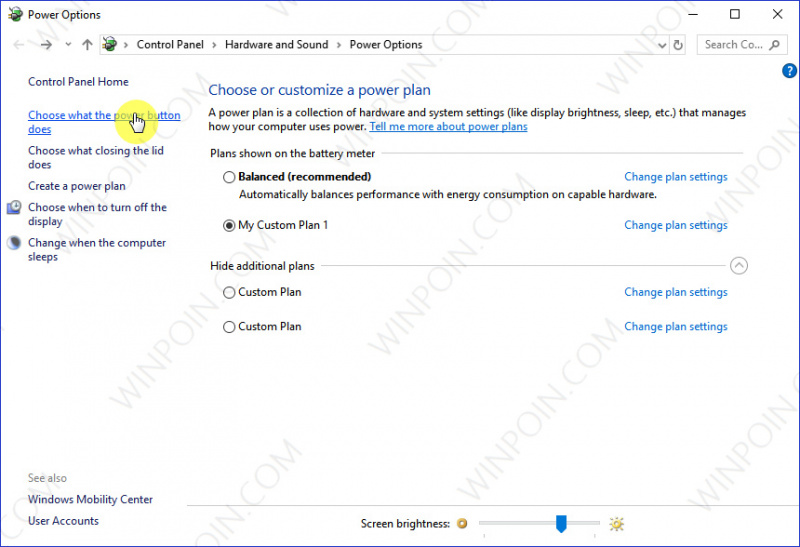Go to Hardware and Sound breadcrumb

point(276,45)
